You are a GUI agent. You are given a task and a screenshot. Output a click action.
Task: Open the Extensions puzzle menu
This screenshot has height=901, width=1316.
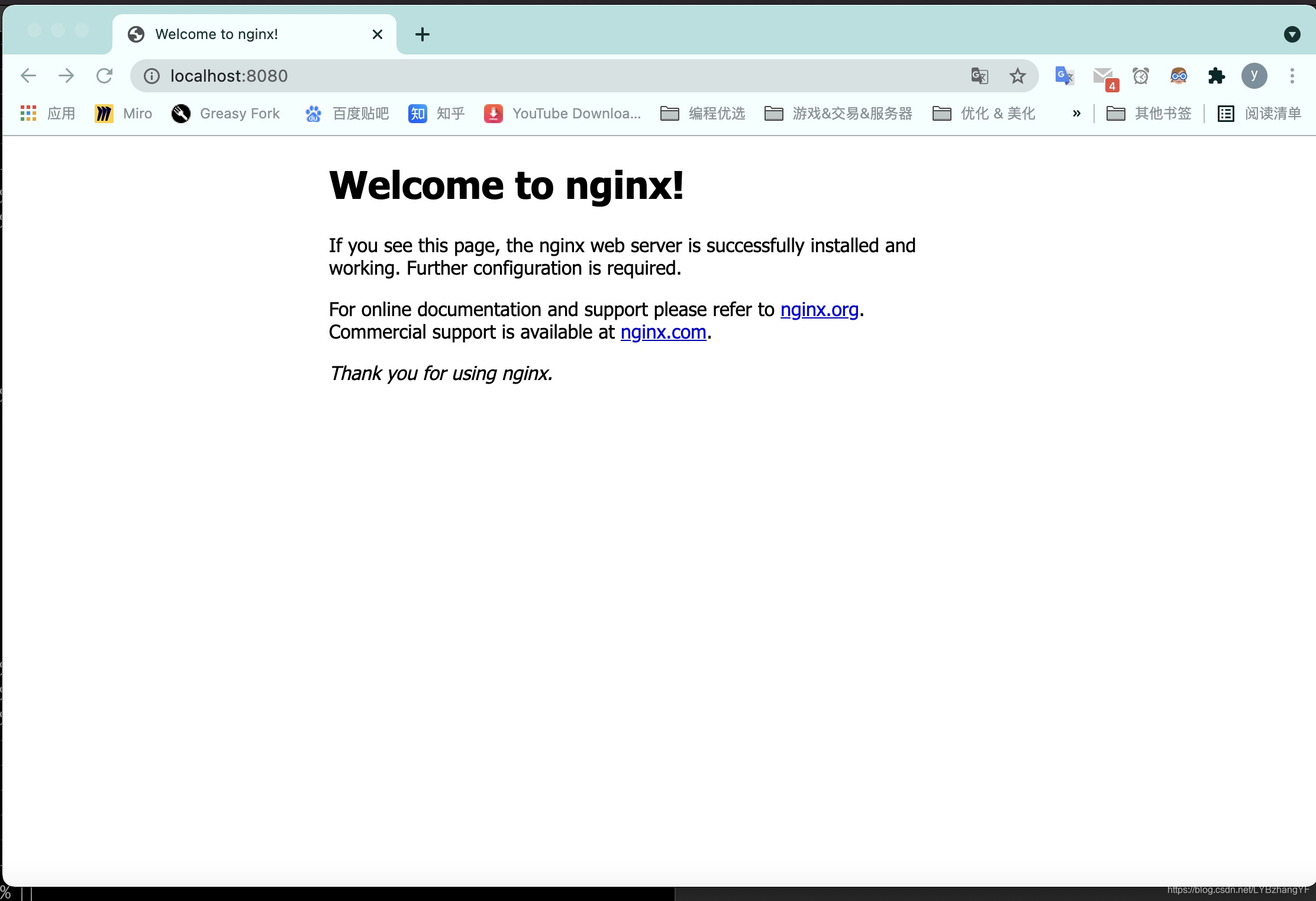point(1217,76)
